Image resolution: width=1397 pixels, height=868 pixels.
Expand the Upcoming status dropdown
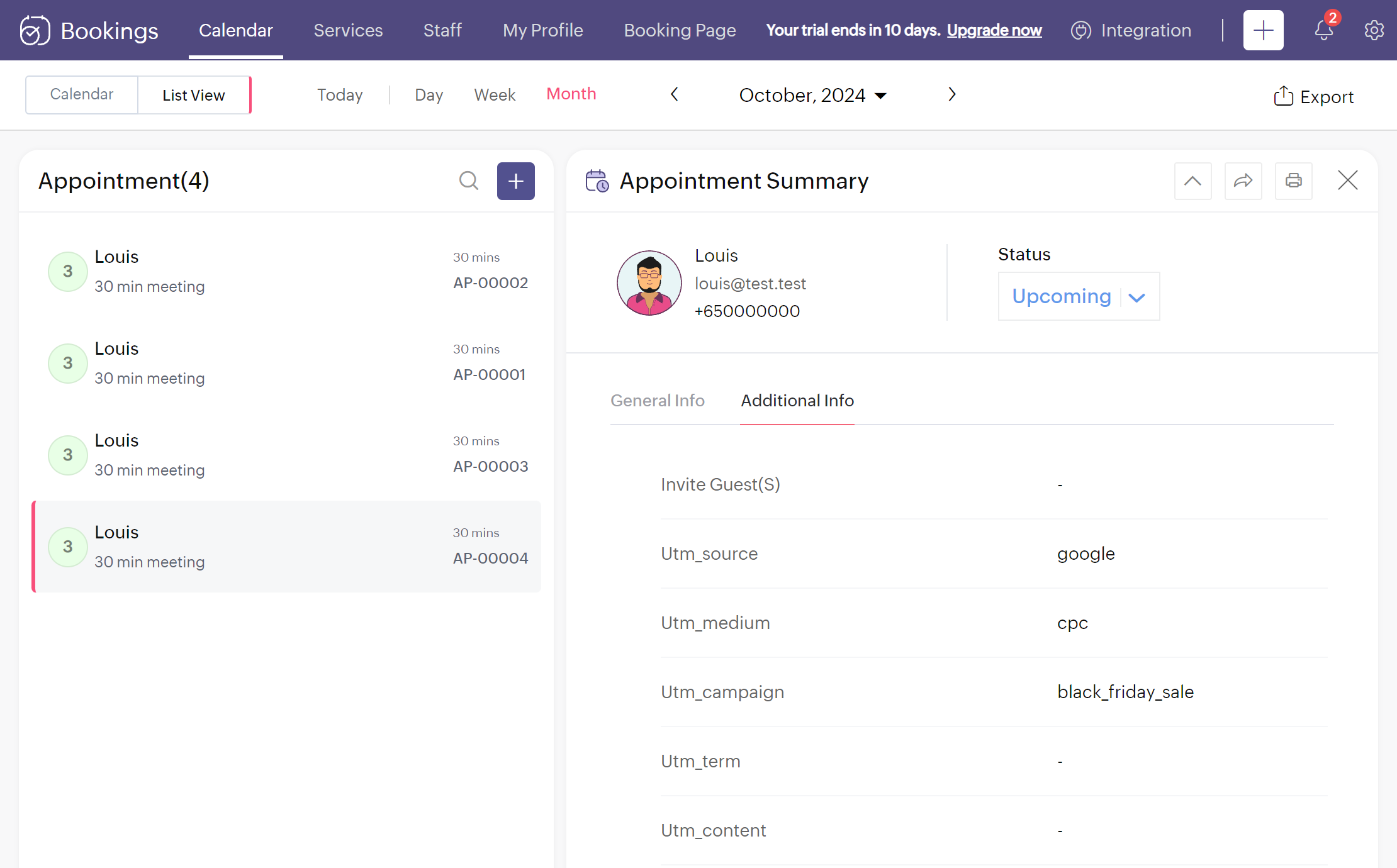click(x=1079, y=296)
